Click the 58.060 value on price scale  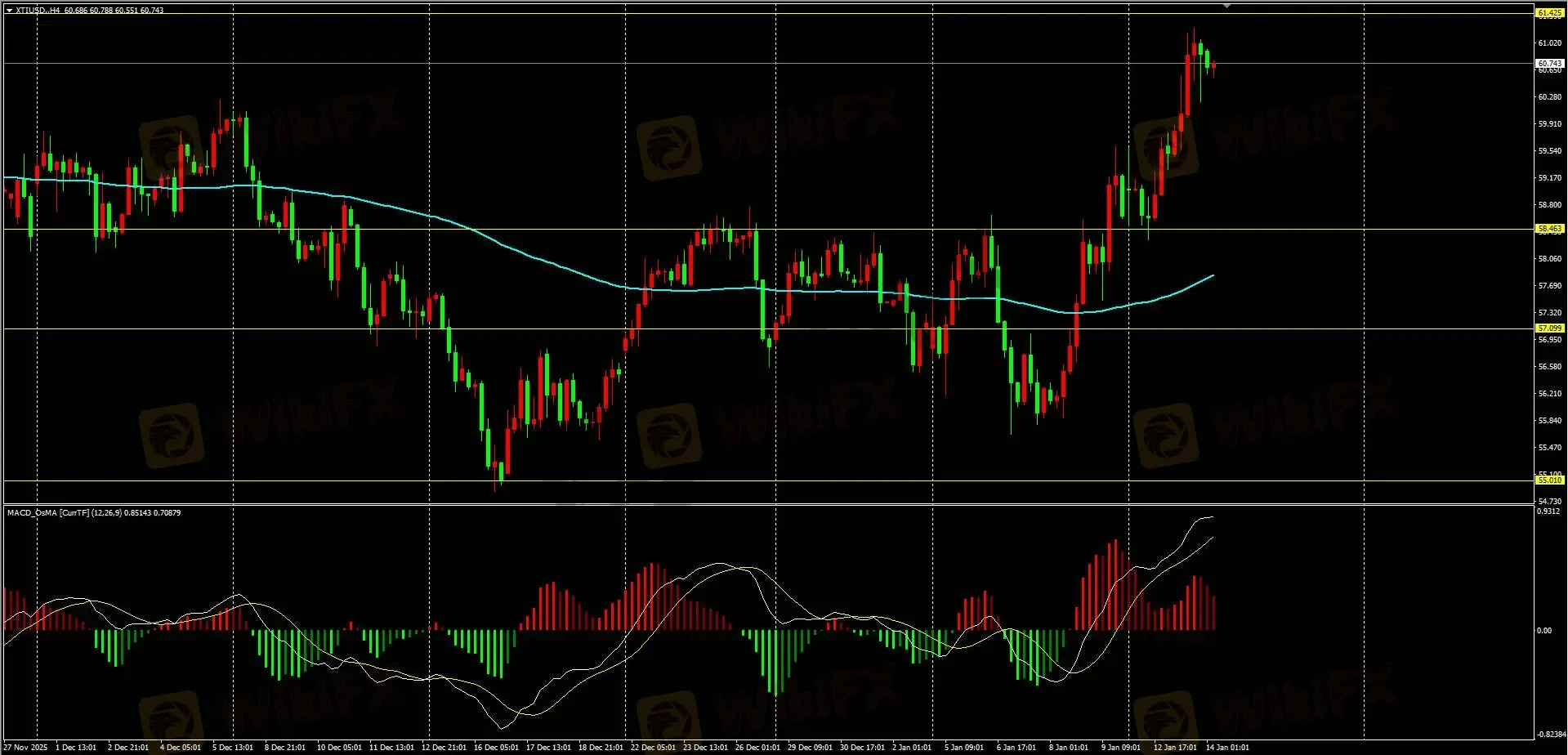[1549, 259]
